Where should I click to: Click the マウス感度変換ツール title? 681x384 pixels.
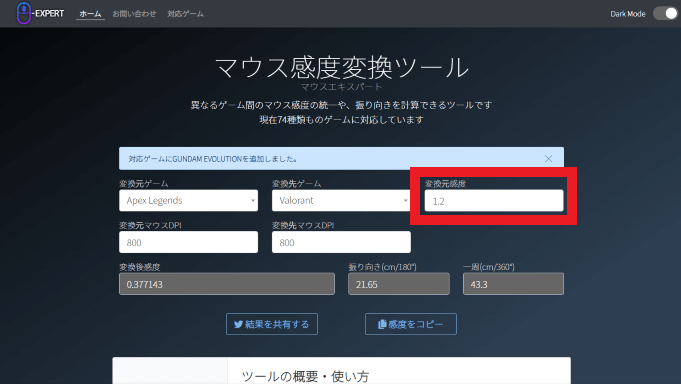342,67
